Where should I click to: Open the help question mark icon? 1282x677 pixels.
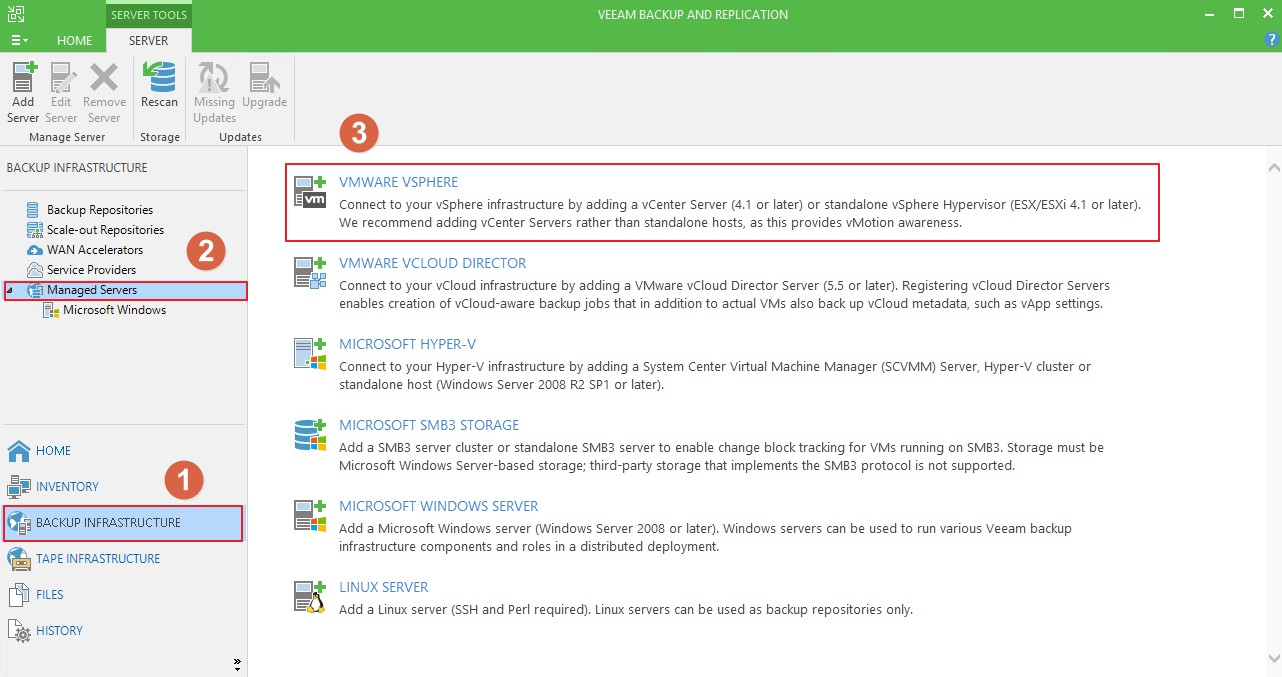click(x=1271, y=40)
